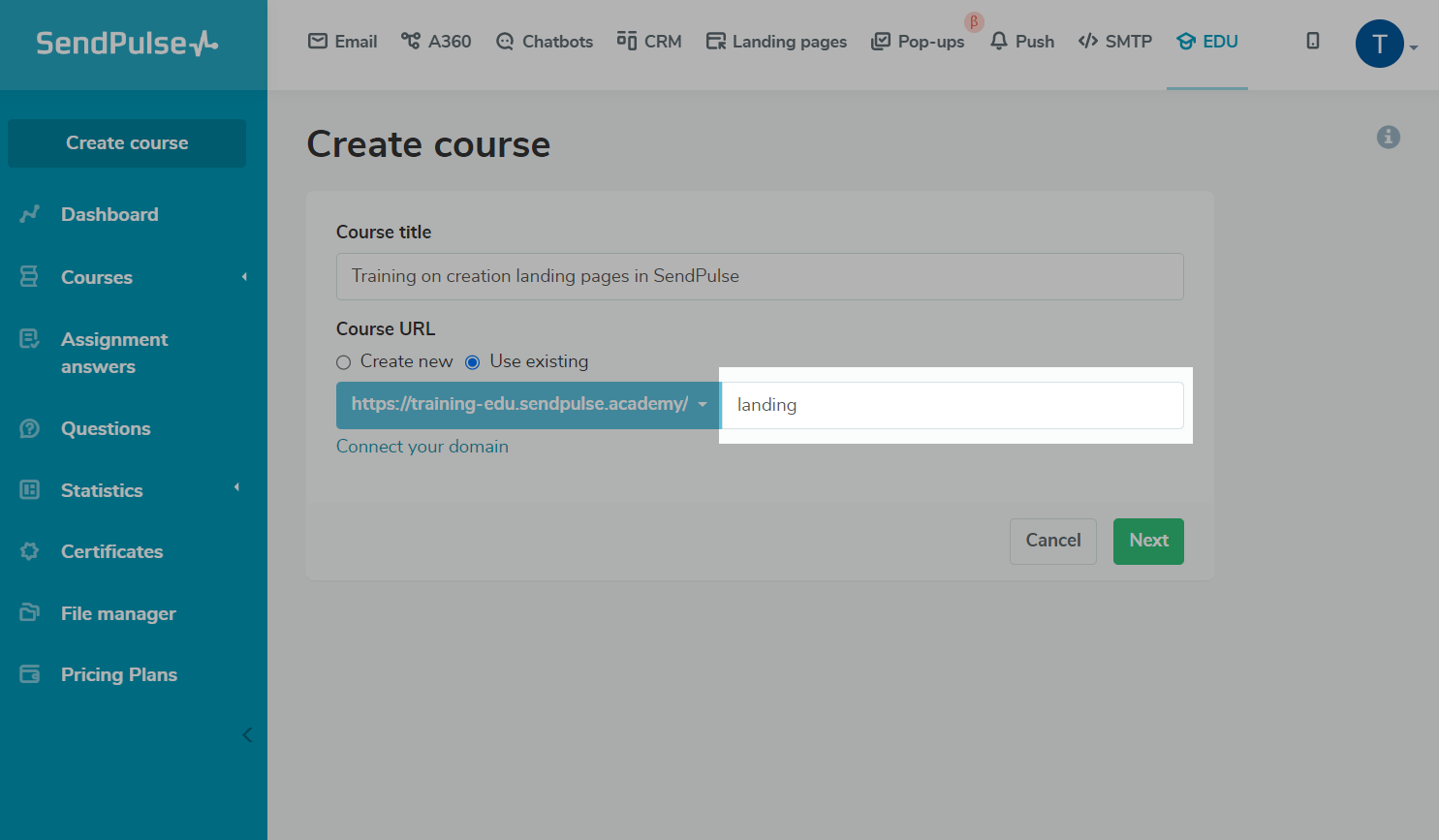This screenshot has width=1439, height=840.
Task: Open the mobile device icon in header
Action: (x=1312, y=41)
